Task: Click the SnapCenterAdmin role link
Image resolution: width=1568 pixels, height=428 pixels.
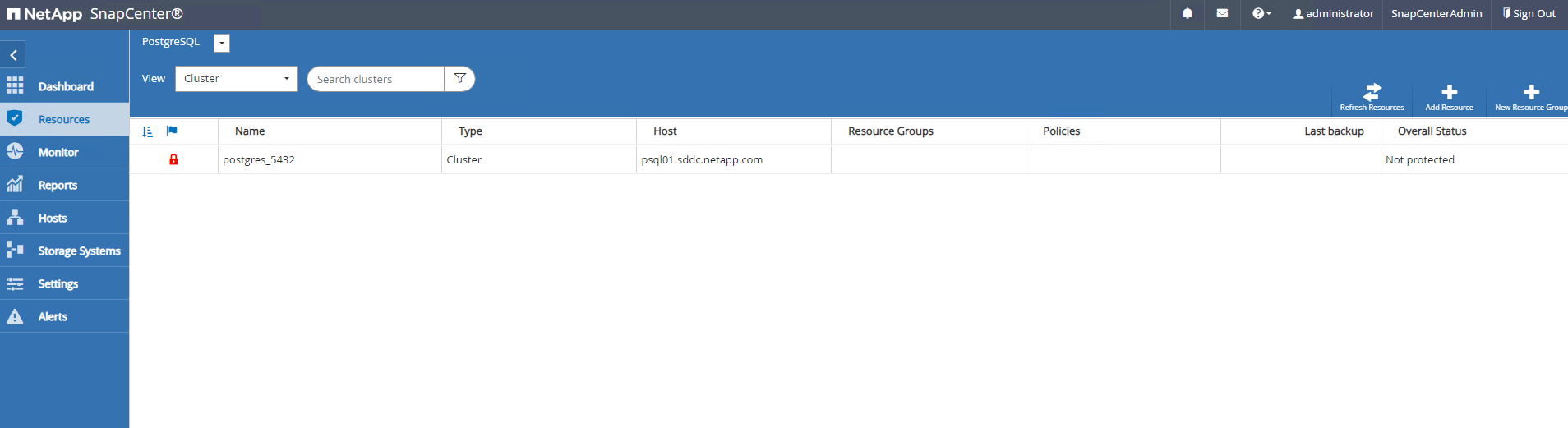Action: pyautogui.click(x=1437, y=13)
